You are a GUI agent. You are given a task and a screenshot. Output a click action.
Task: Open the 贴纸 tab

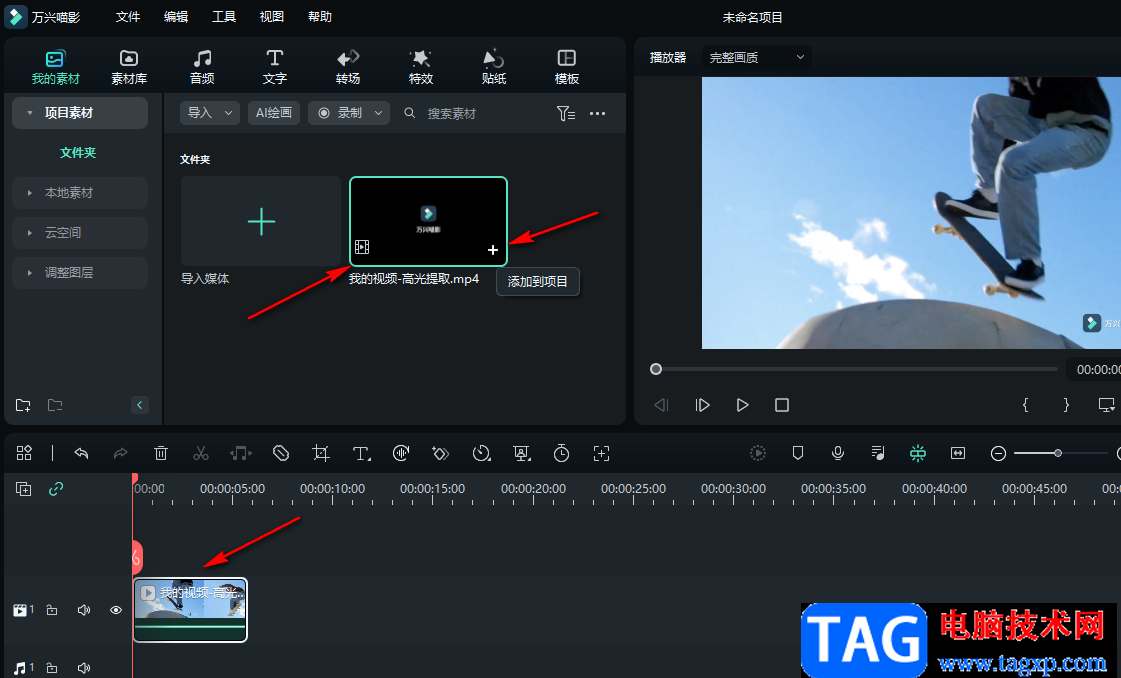[x=494, y=67]
